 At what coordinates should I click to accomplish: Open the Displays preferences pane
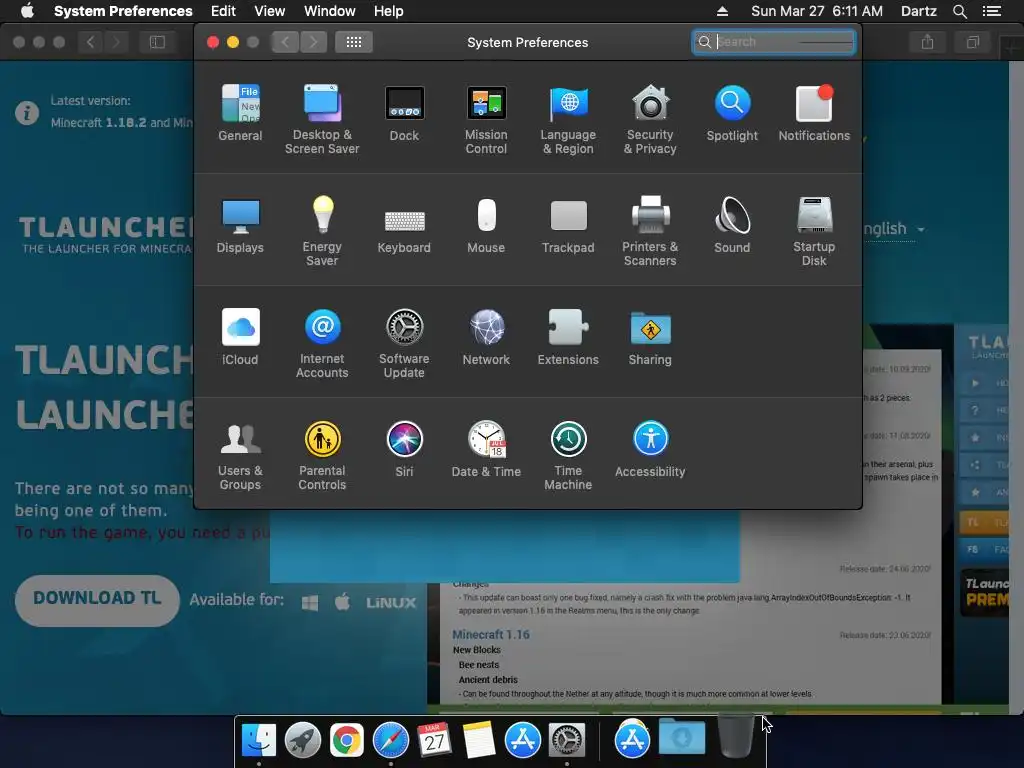pos(240,225)
